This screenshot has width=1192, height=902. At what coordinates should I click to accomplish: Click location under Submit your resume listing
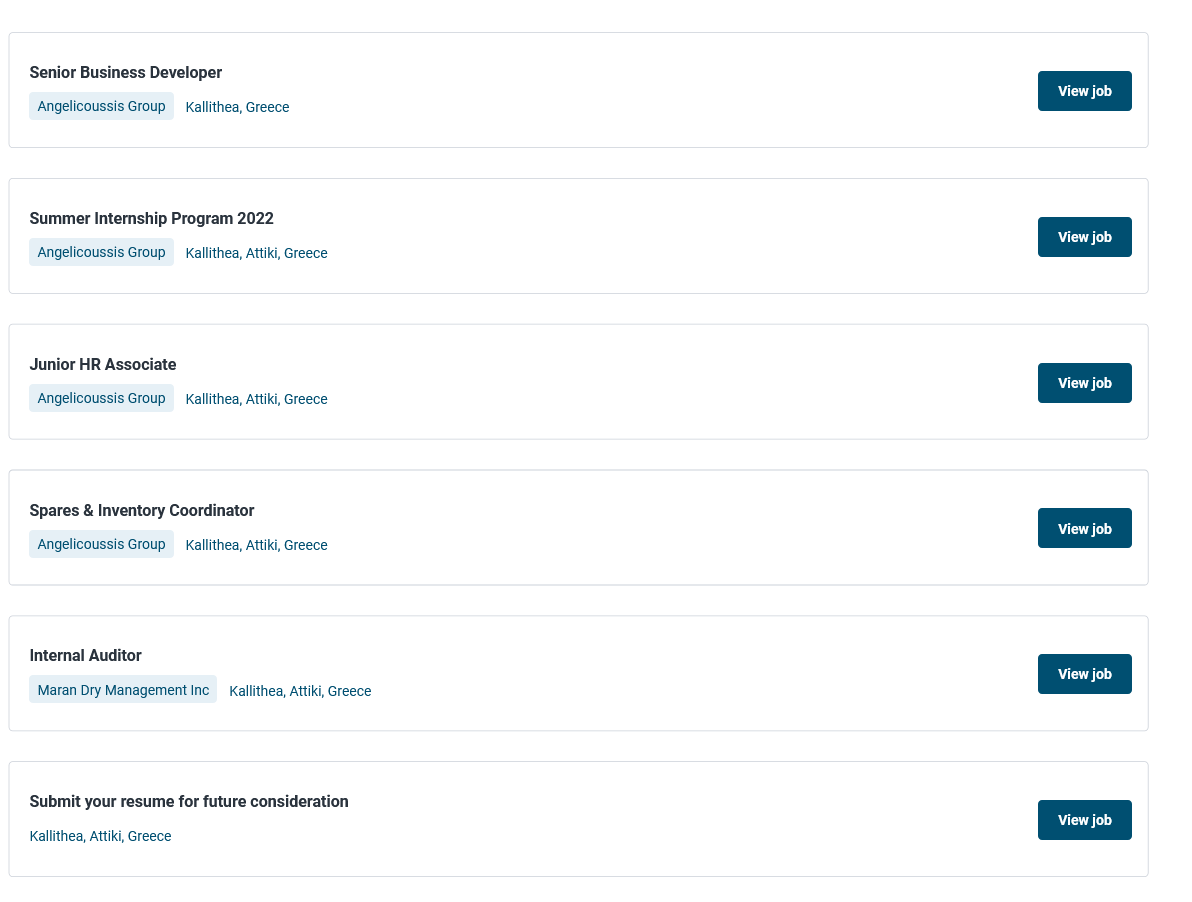tap(100, 836)
